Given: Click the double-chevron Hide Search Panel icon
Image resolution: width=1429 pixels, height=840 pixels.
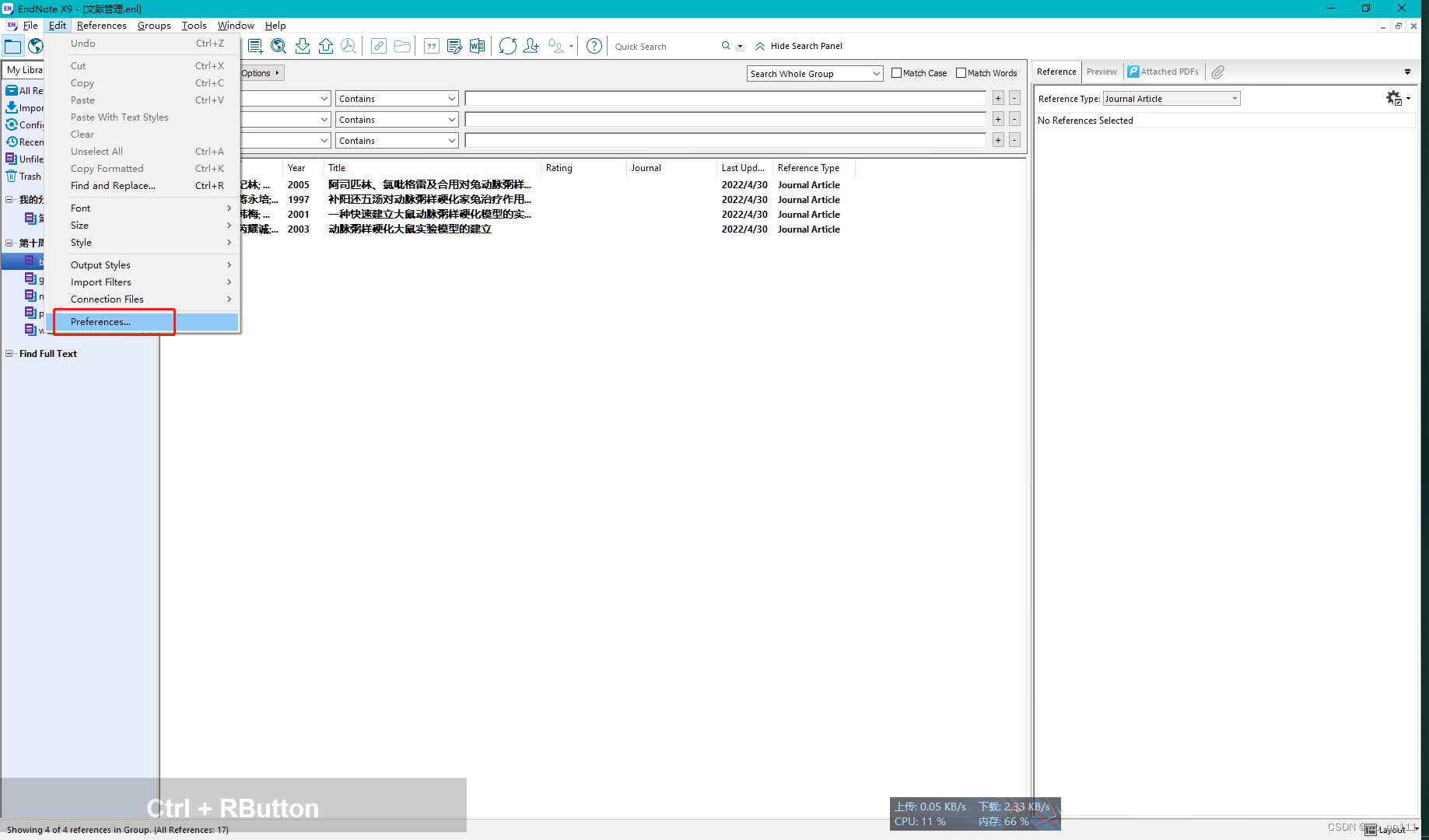Looking at the screenshot, I should point(760,46).
